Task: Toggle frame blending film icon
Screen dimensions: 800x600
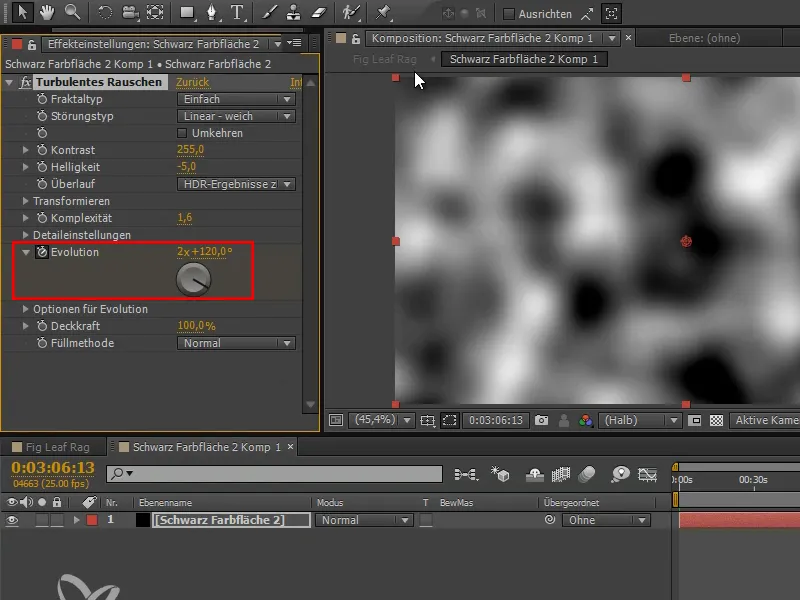Action: point(560,474)
